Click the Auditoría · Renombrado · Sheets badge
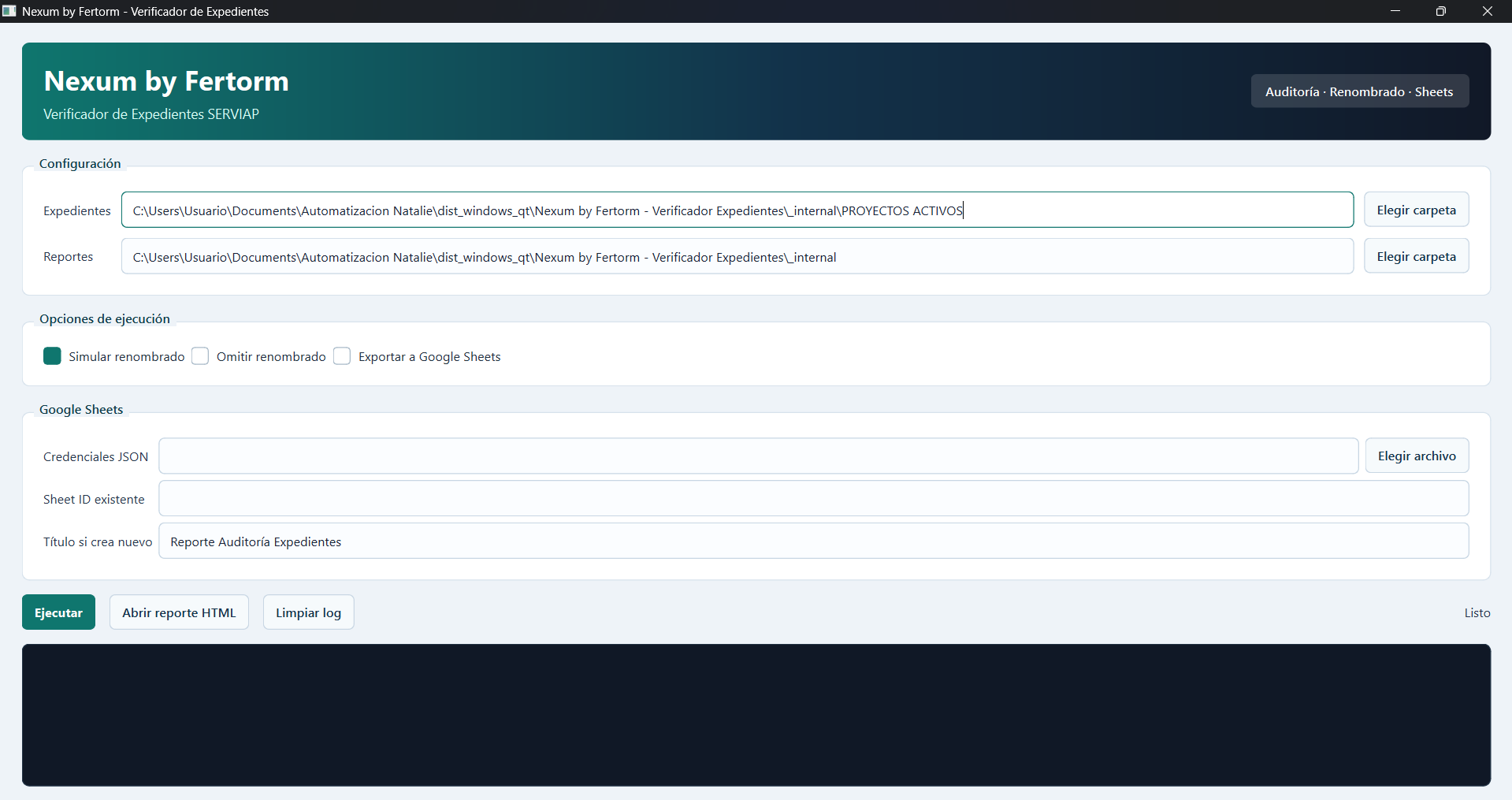 pos(1359,91)
